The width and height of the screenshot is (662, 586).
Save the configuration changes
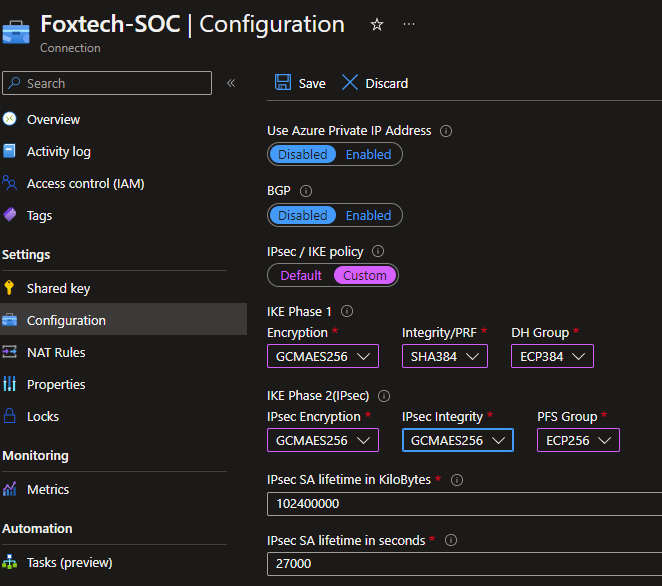(300, 83)
